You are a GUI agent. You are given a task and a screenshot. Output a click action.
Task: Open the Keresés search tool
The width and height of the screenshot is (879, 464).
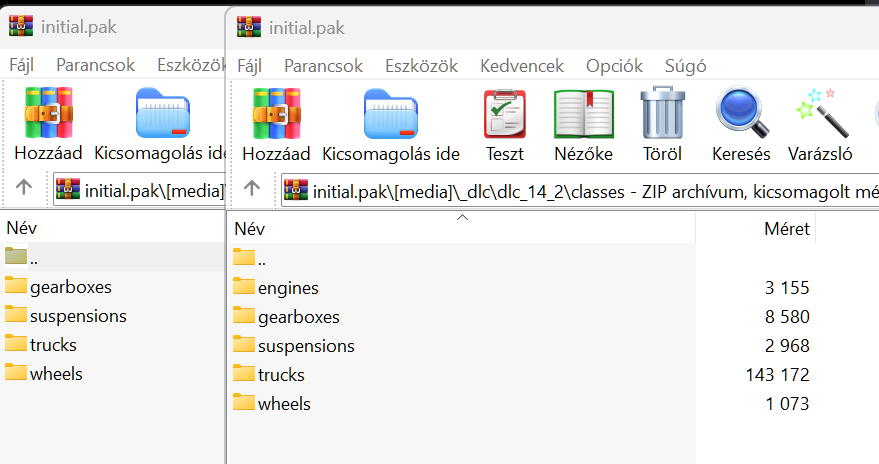[741, 125]
